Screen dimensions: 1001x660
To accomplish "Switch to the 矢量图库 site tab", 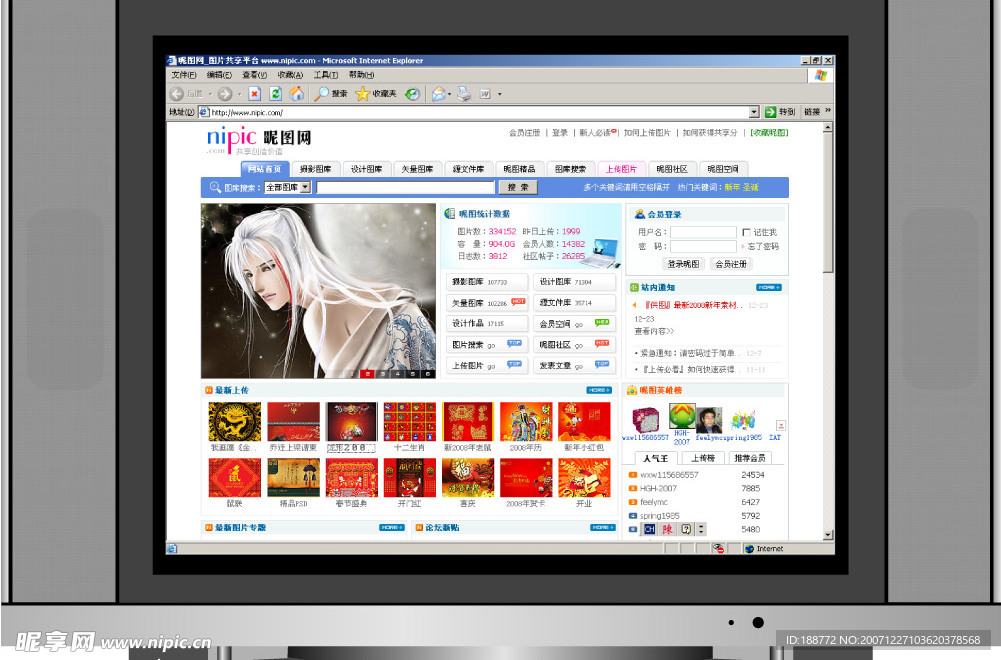I will pyautogui.click(x=418, y=169).
